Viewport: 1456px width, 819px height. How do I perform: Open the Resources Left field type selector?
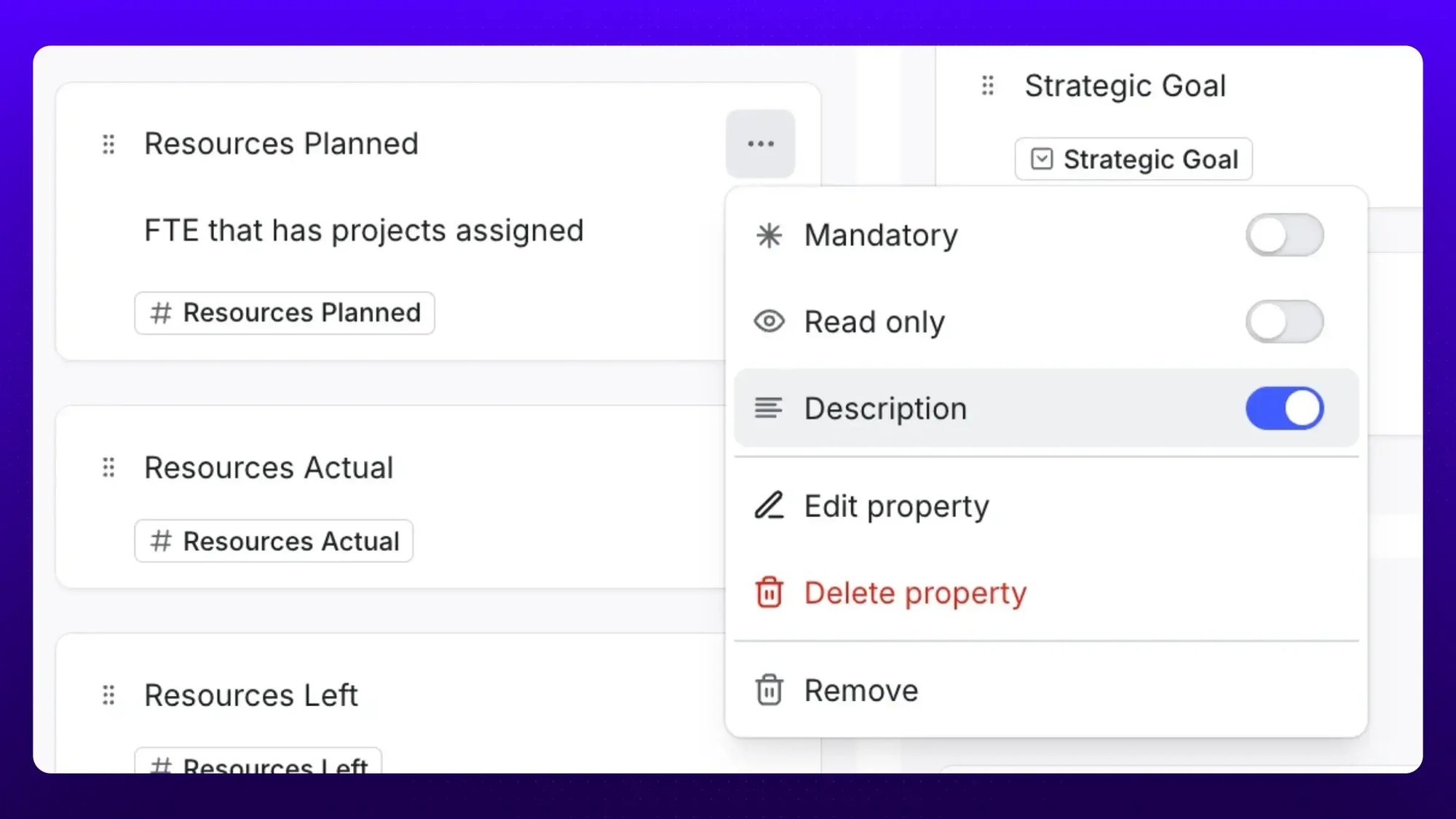[x=258, y=764]
